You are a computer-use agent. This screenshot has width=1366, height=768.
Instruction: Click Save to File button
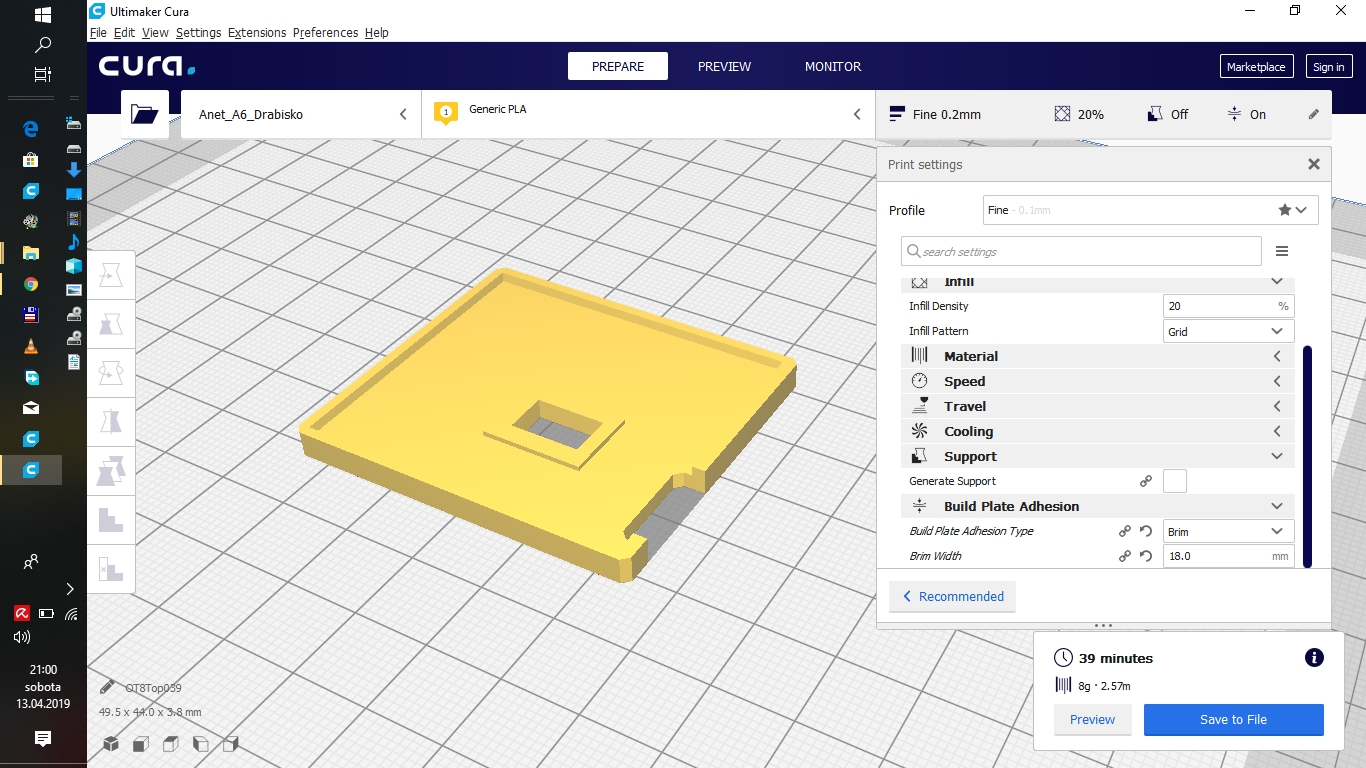point(1233,719)
